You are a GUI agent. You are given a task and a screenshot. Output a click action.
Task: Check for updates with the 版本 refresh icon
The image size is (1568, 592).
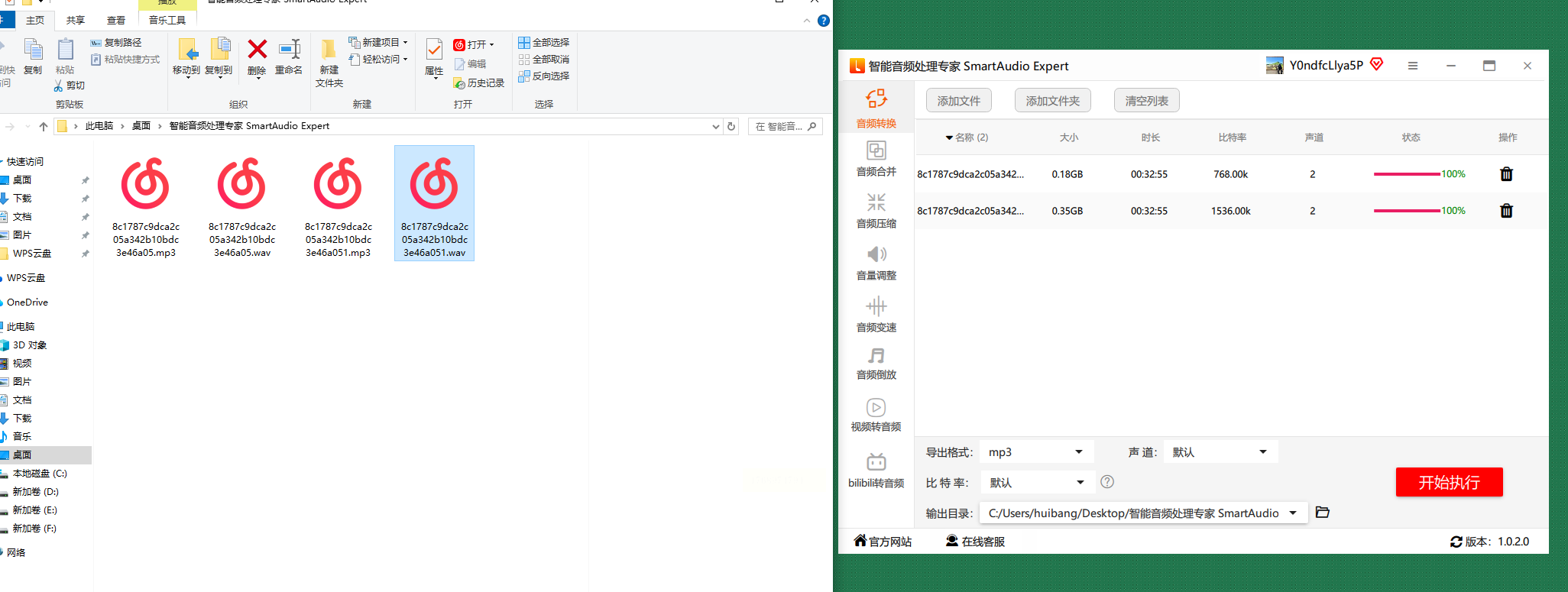(x=1456, y=542)
